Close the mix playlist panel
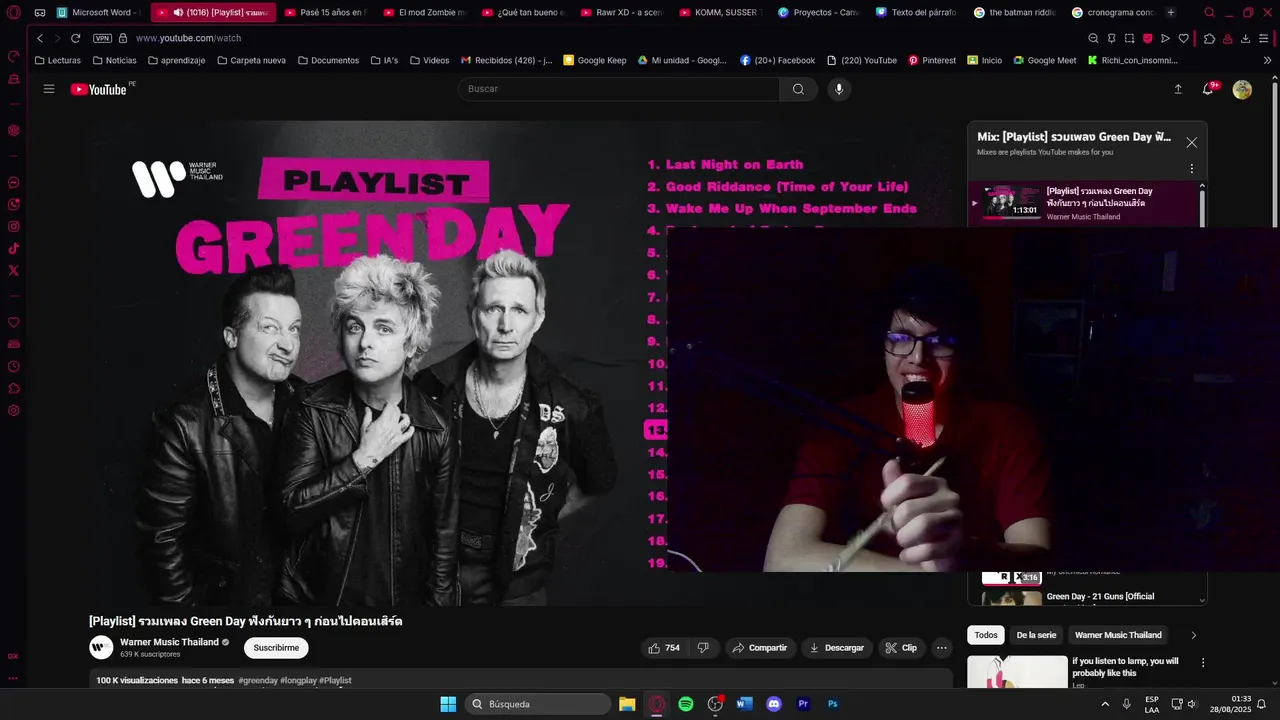This screenshot has width=1280, height=720. pos(1191,143)
